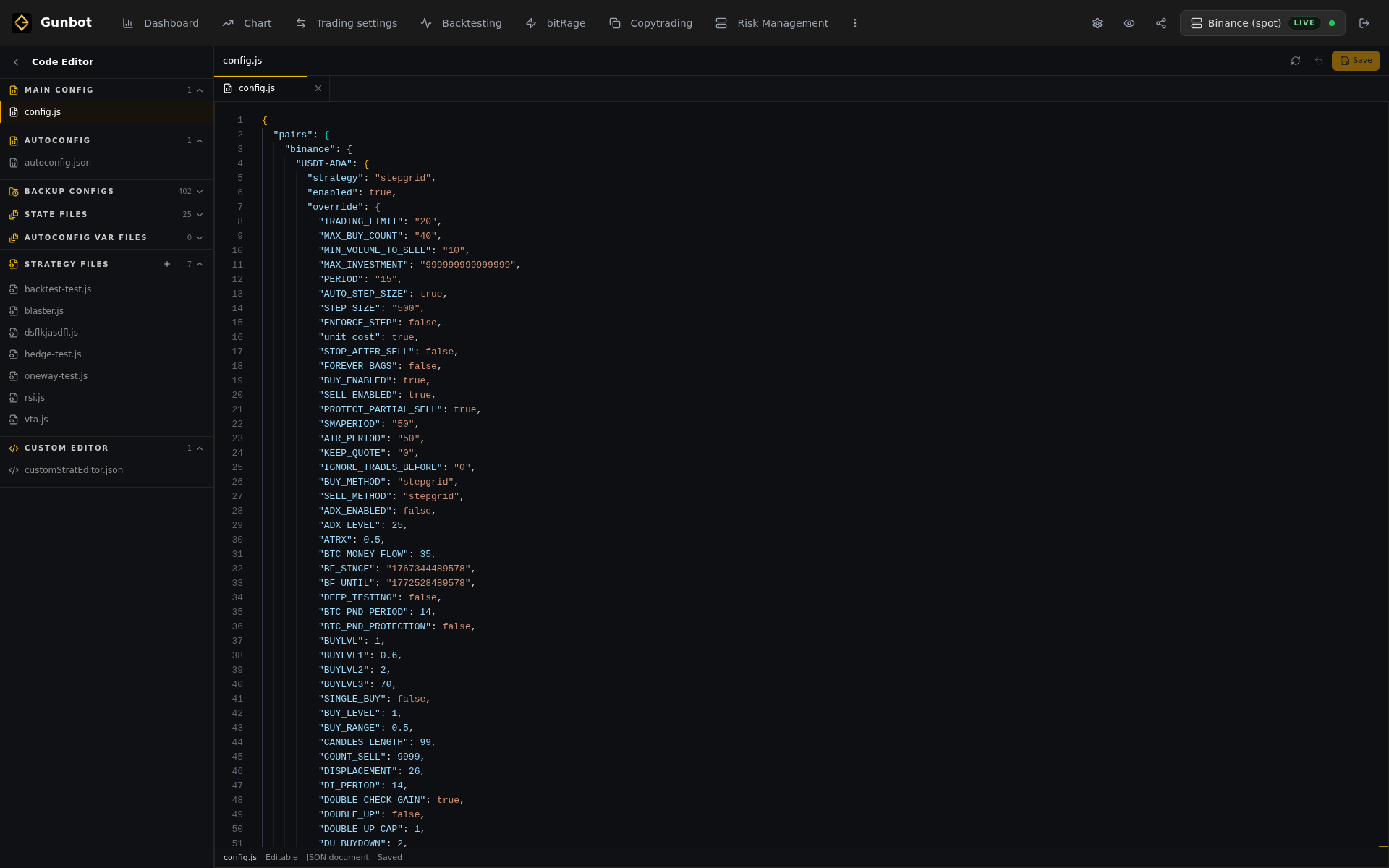Image resolution: width=1389 pixels, height=868 pixels.
Task: Open the Binance (spot) exchange selector
Action: (x=1262, y=23)
